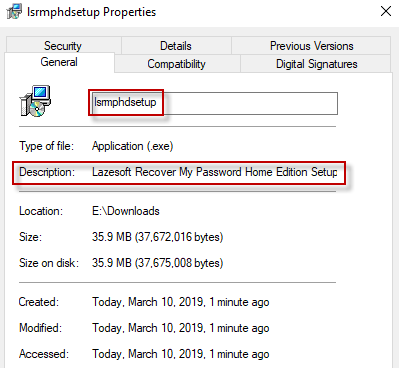The height and width of the screenshot is (368, 399).
Task: Switch to the Details tab
Action: click(176, 46)
